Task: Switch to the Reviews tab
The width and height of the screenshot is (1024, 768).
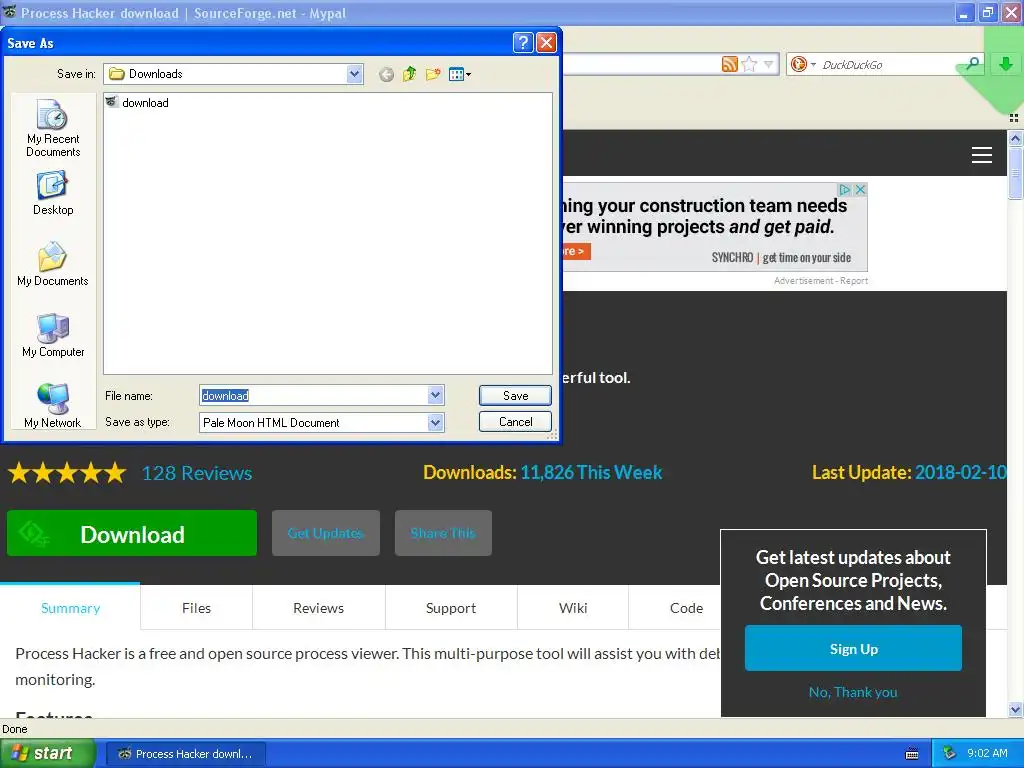Action: coord(319,608)
